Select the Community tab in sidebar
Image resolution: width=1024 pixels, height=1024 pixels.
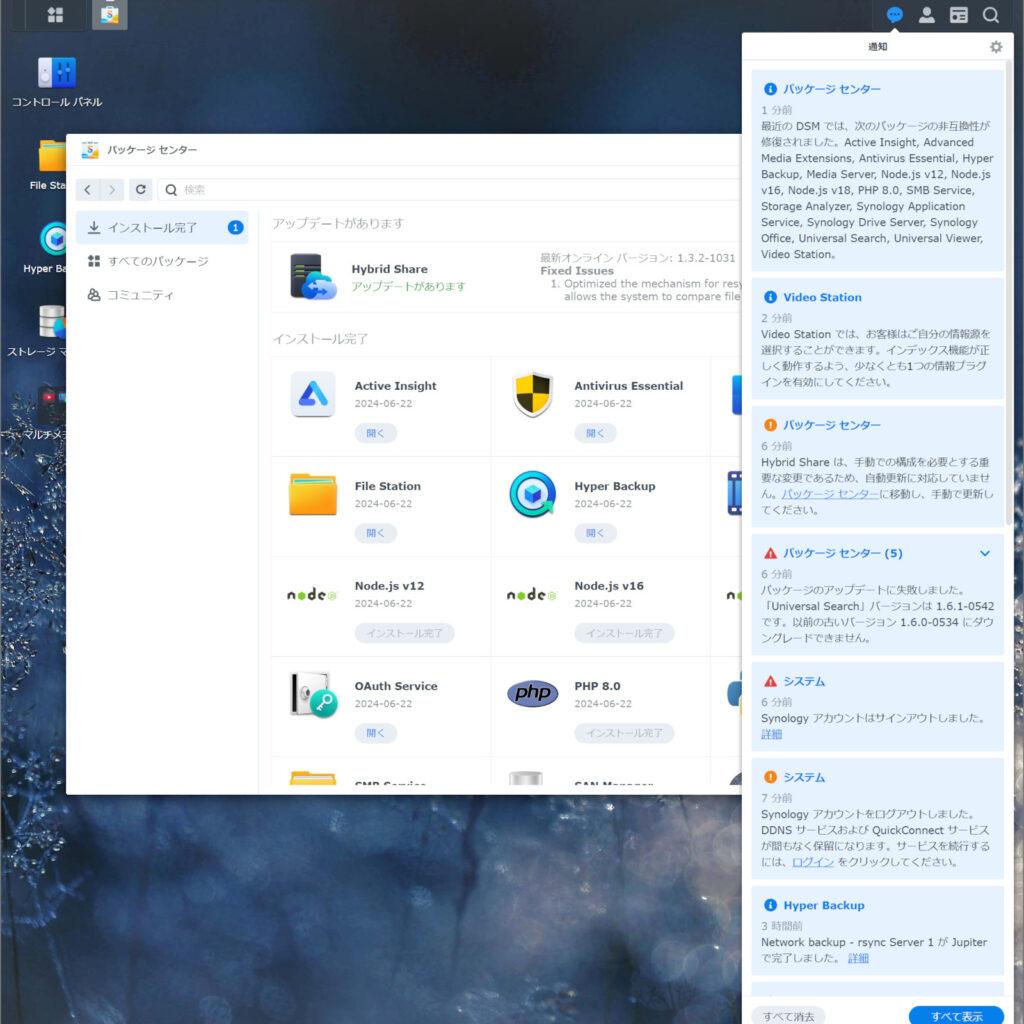pyautogui.click(x=162, y=295)
